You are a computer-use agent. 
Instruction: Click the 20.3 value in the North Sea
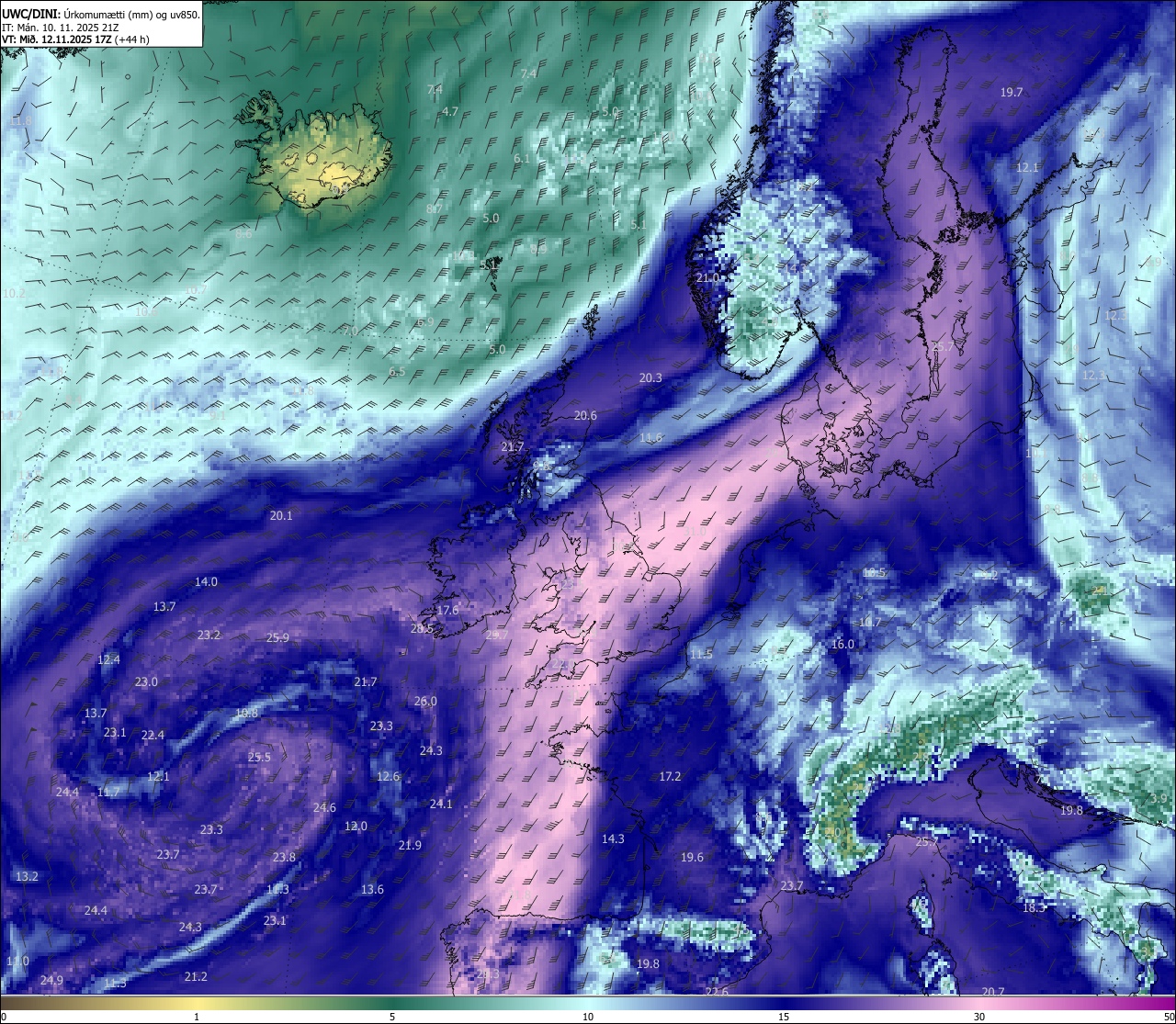coord(650,377)
